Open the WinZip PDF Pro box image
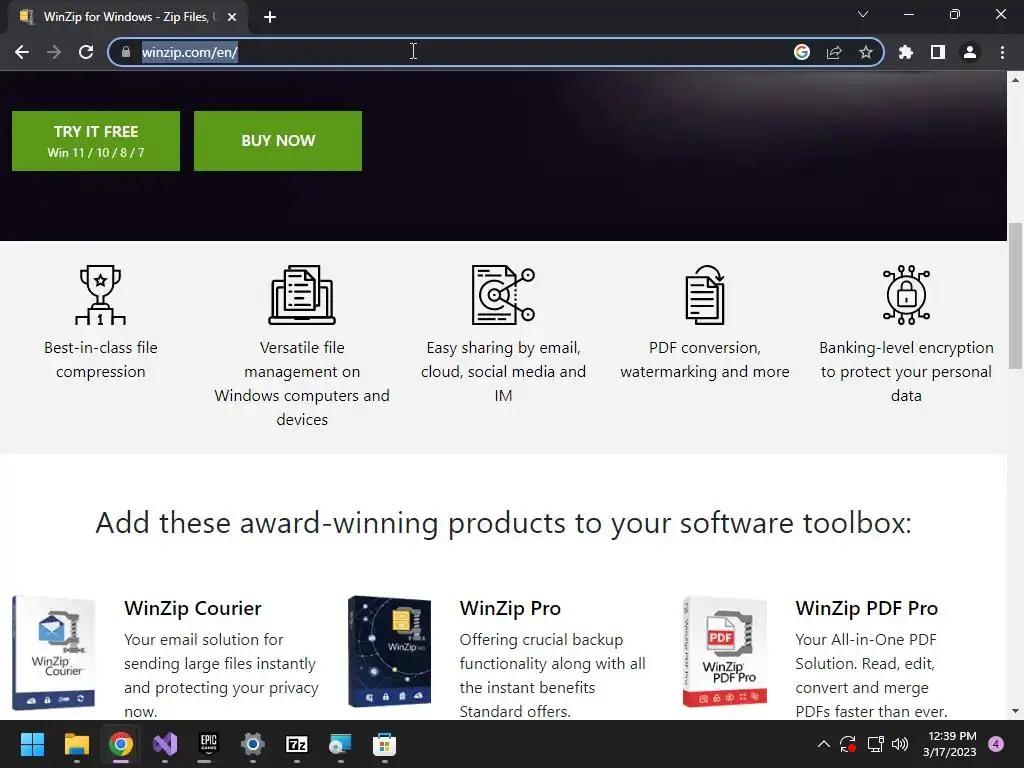 click(x=725, y=652)
